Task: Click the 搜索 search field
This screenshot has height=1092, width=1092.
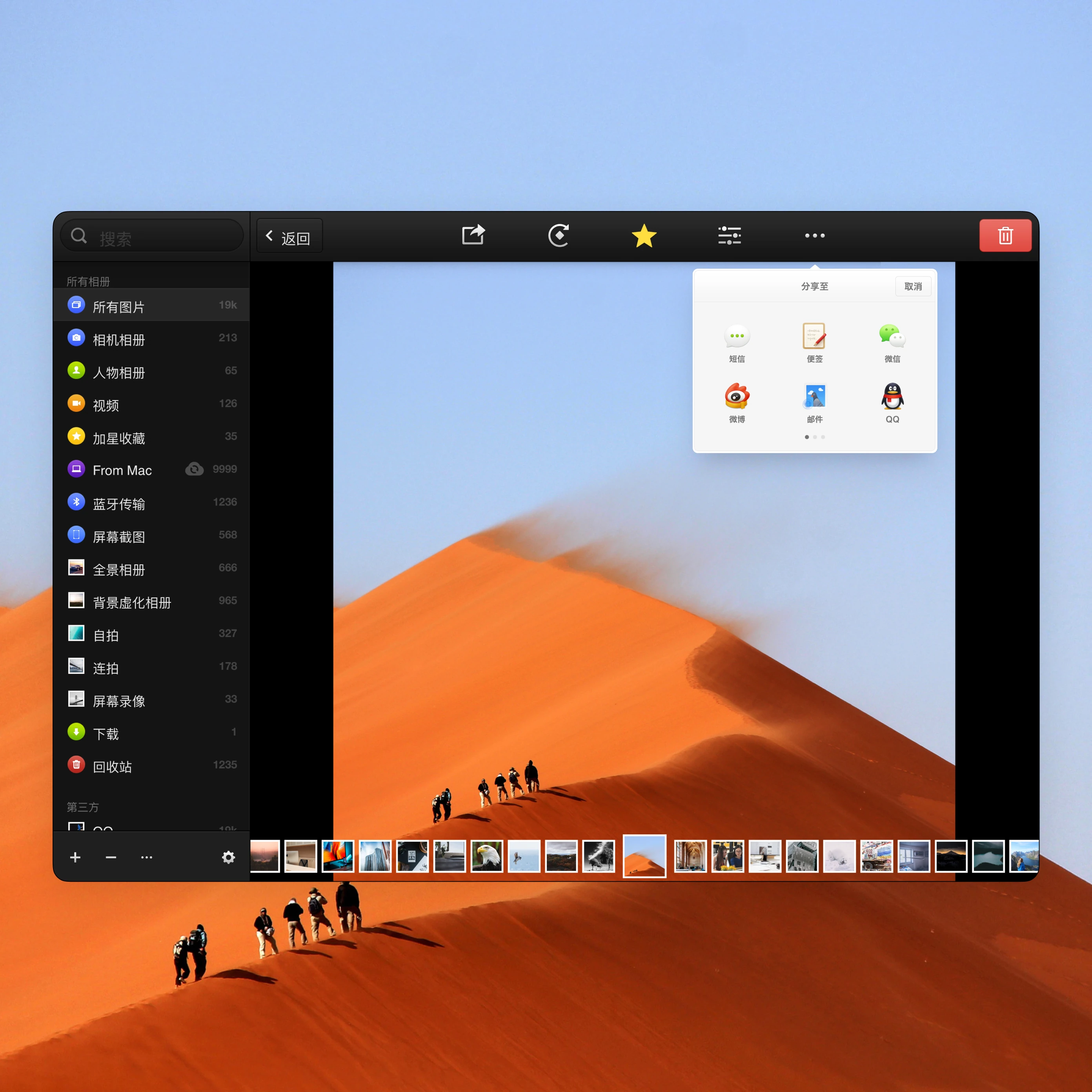Action: coord(151,236)
